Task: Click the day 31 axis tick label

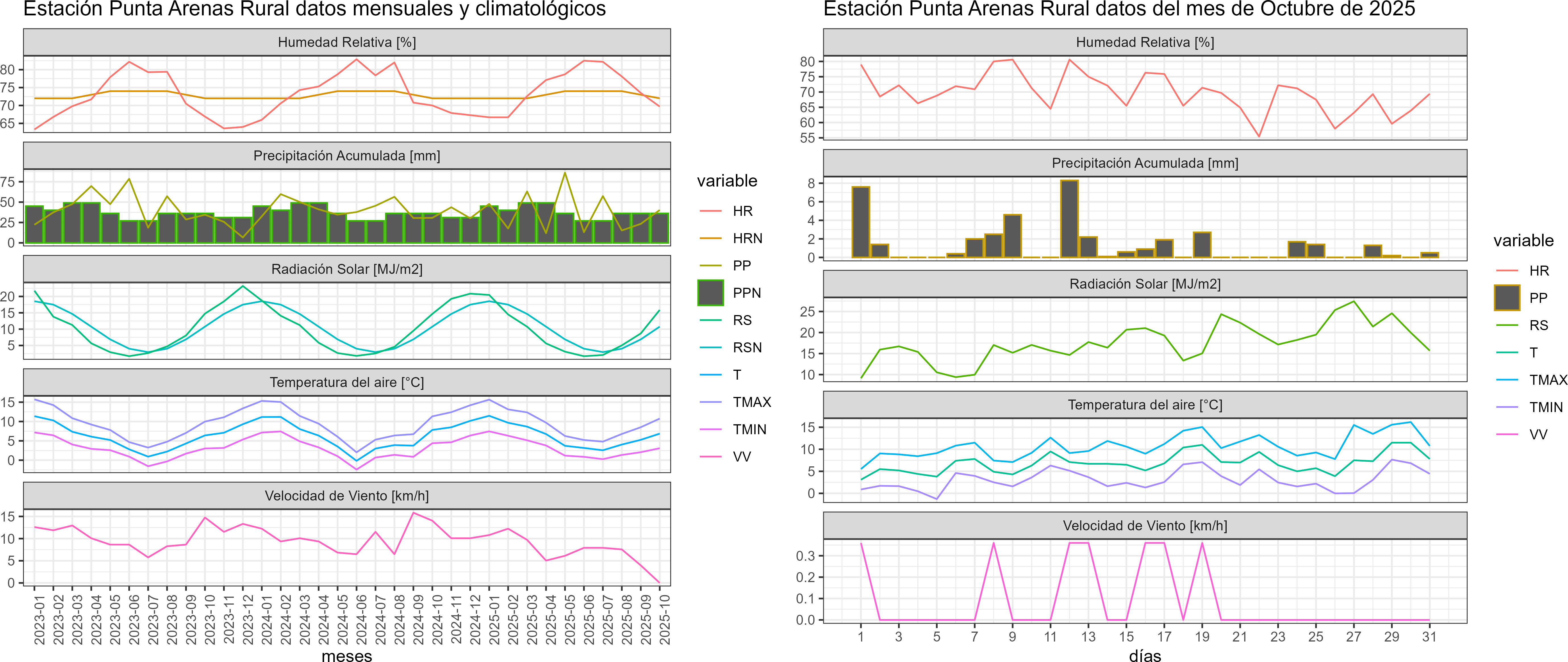Action: tap(1429, 636)
